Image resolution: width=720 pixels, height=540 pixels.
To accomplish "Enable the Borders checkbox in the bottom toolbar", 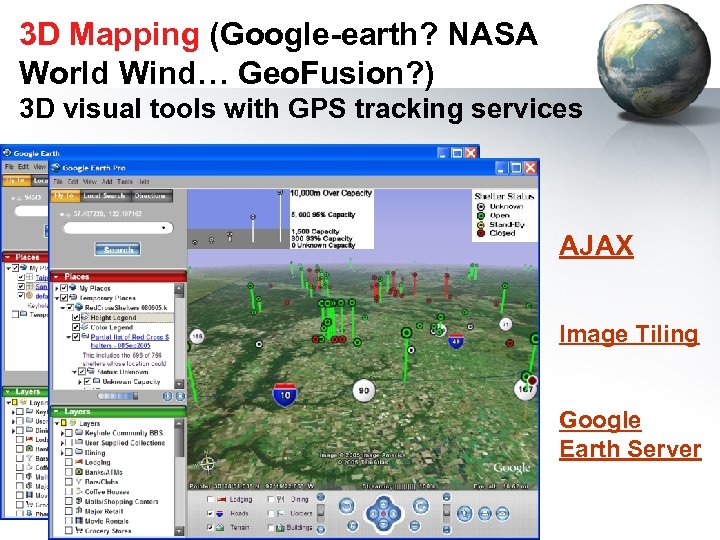I will (x=271, y=514).
